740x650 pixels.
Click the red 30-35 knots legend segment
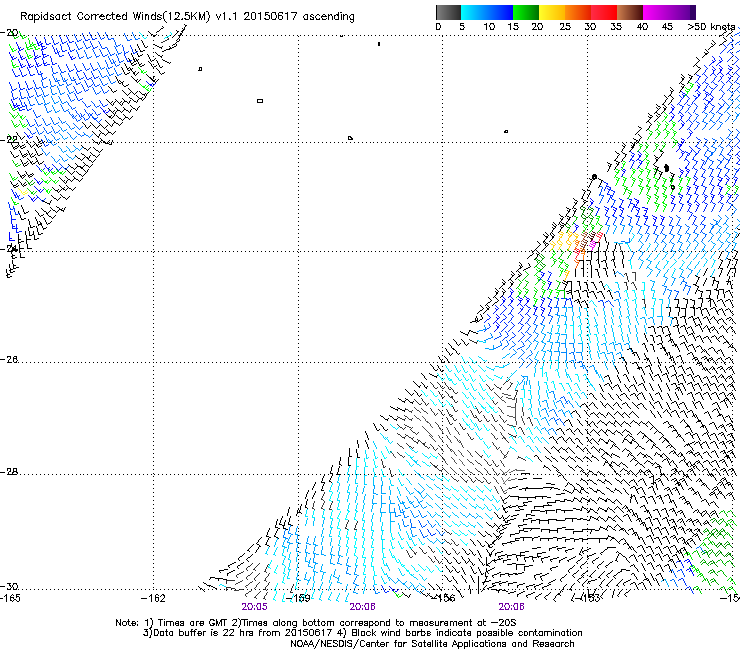604,12
